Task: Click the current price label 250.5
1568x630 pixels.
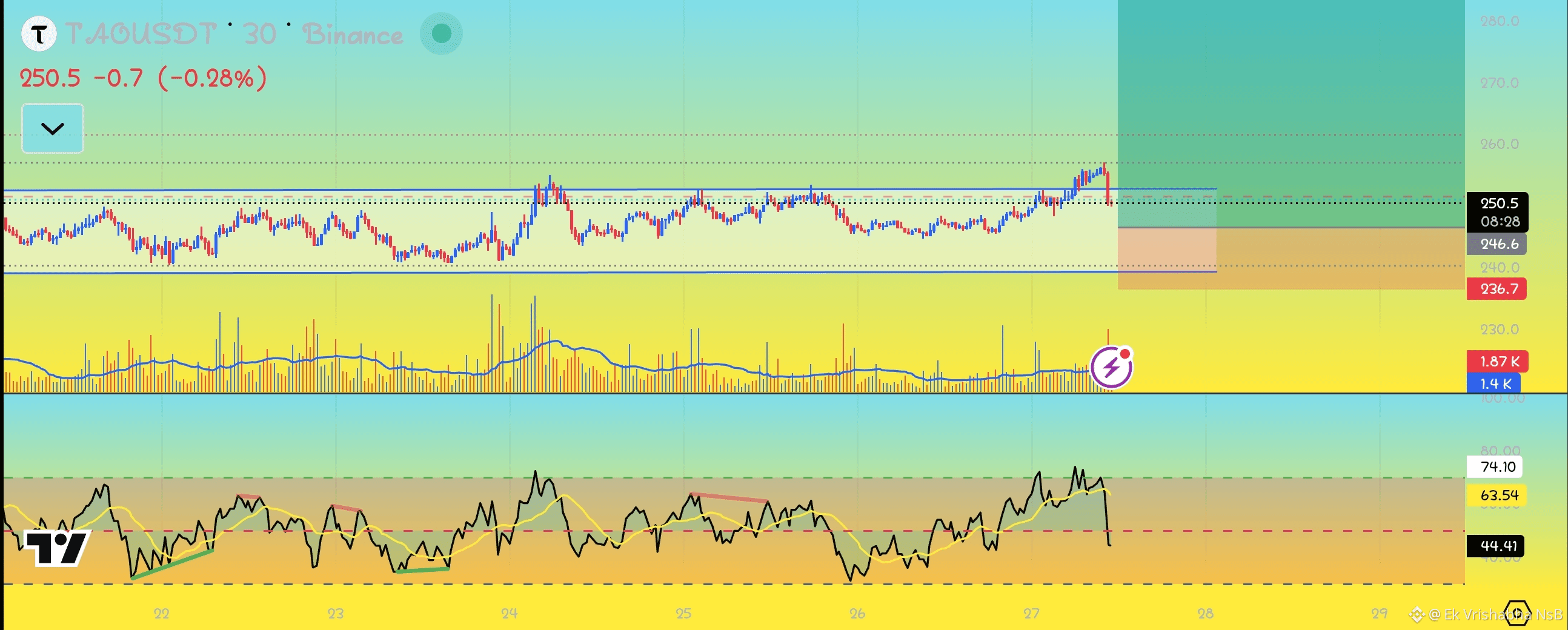Action: click(1498, 204)
